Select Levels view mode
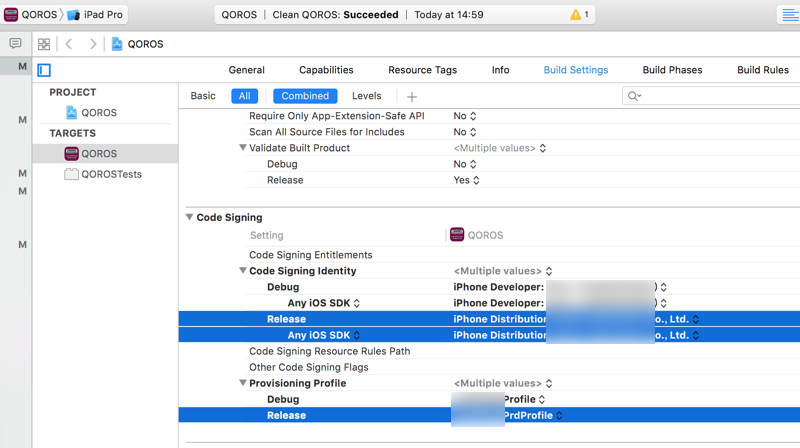Screen dimensions: 800x448 click(366, 96)
